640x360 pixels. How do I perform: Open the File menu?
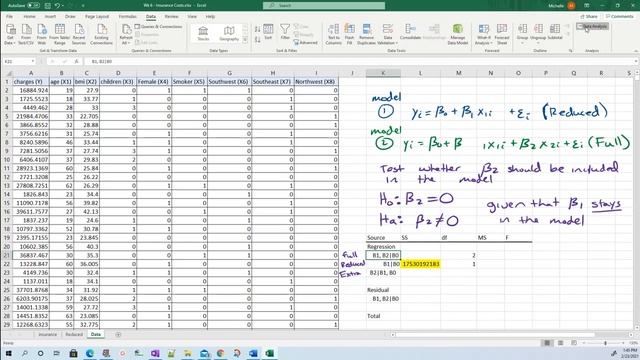point(9,17)
